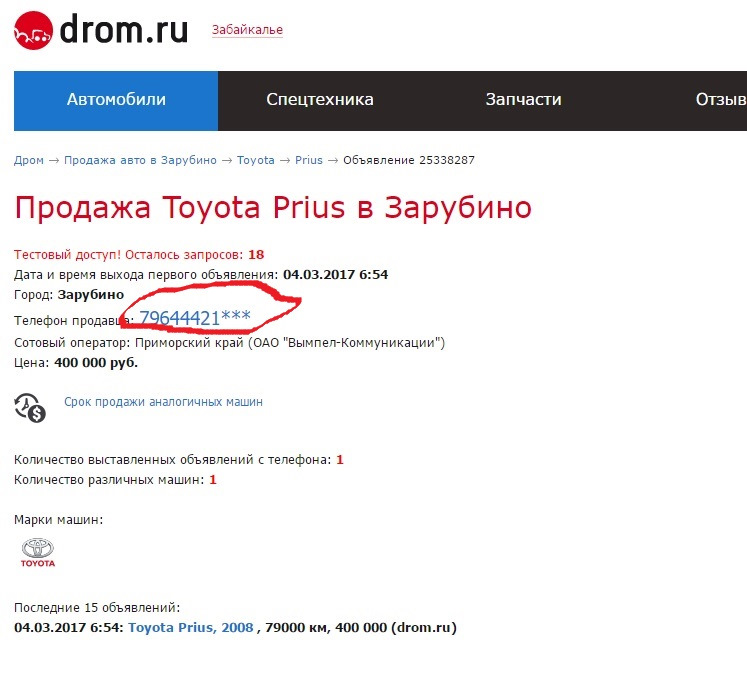Image resolution: width=747 pixels, height=690 pixels.
Task: Click the Продажа Toyota Prius в Зарубино heading
Action: (x=273, y=208)
